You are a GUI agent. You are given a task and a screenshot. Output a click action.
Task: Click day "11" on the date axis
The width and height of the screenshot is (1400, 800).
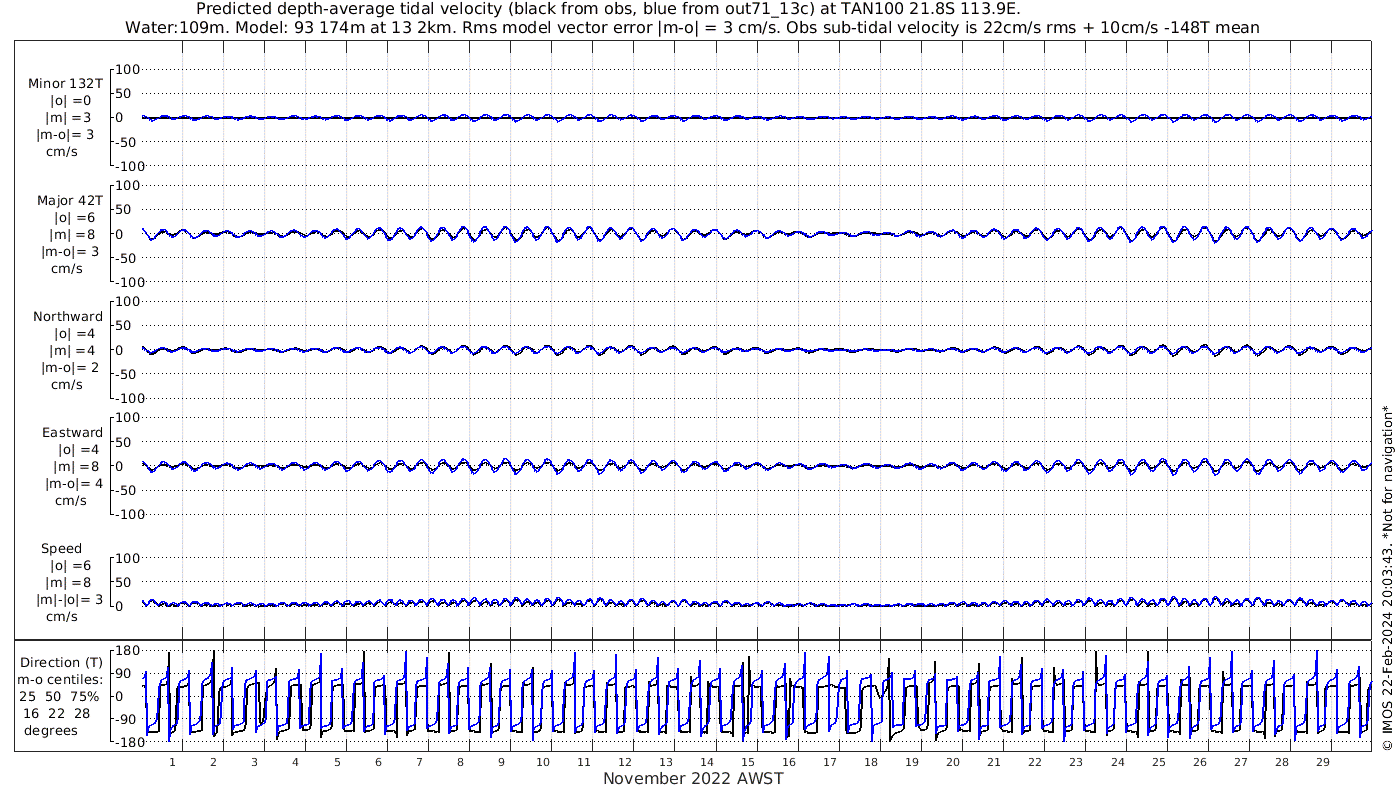click(x=583, y=762)
